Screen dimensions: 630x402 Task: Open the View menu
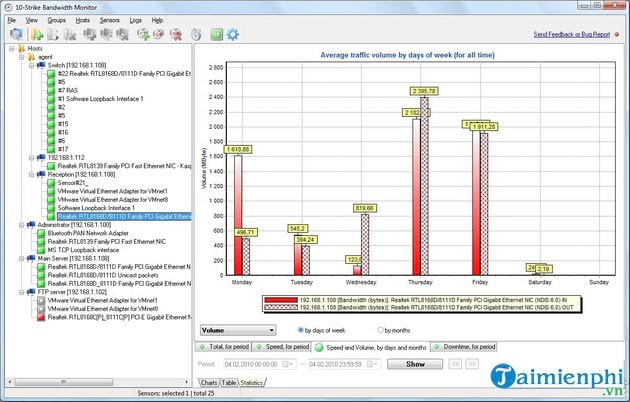pos(31,20)
